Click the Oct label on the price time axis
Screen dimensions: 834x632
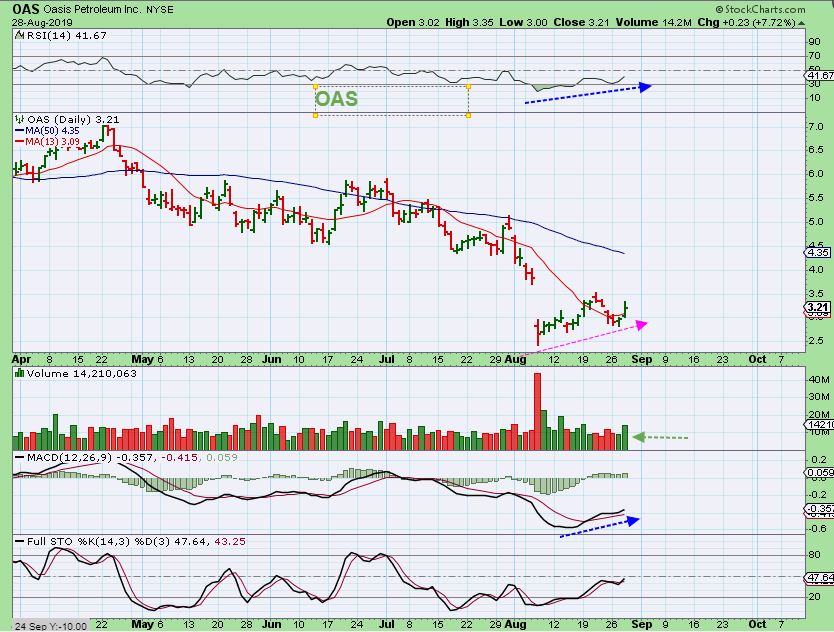pos(757,359)
